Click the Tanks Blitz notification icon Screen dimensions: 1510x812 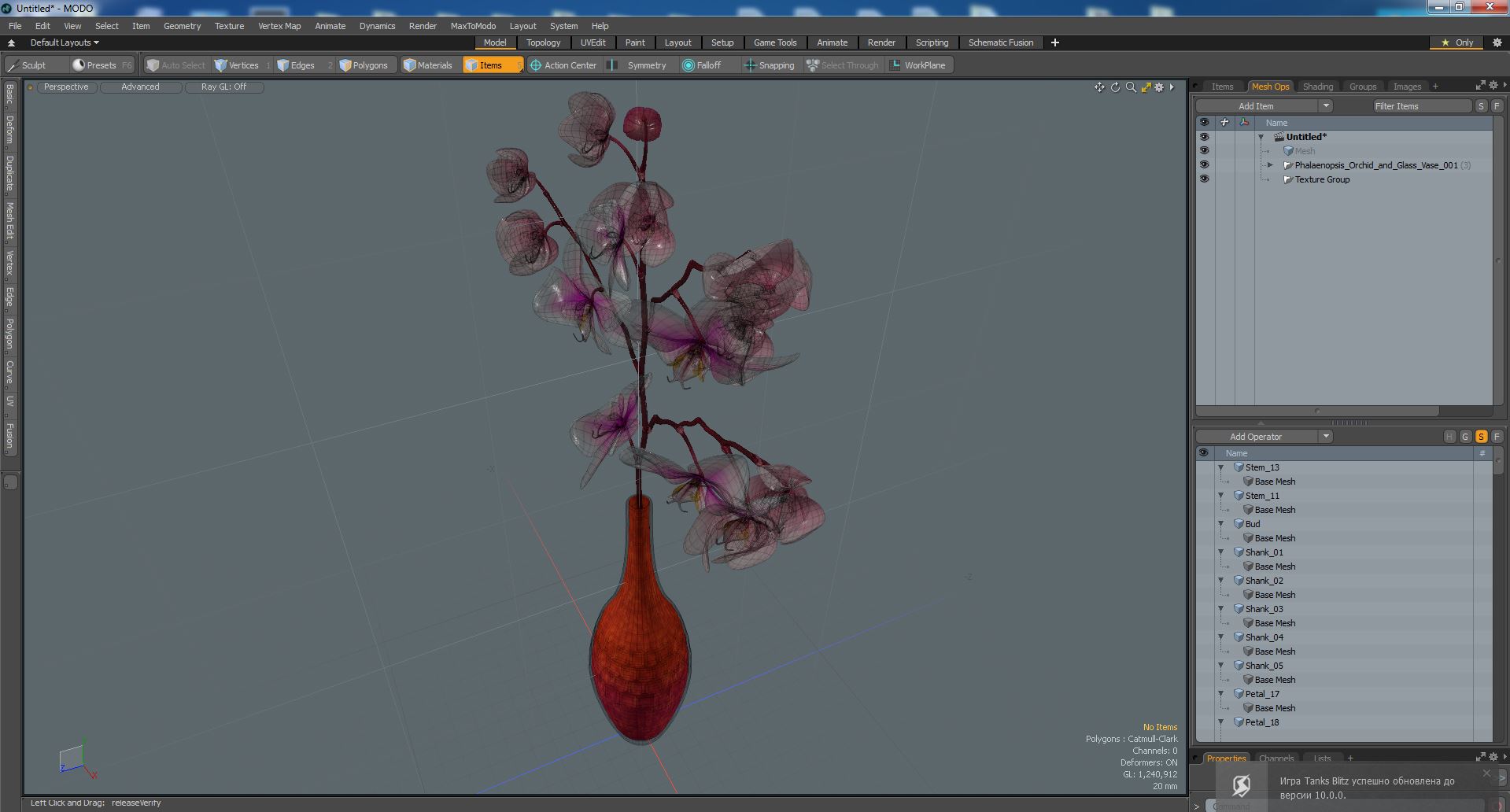click(1241, 785)
